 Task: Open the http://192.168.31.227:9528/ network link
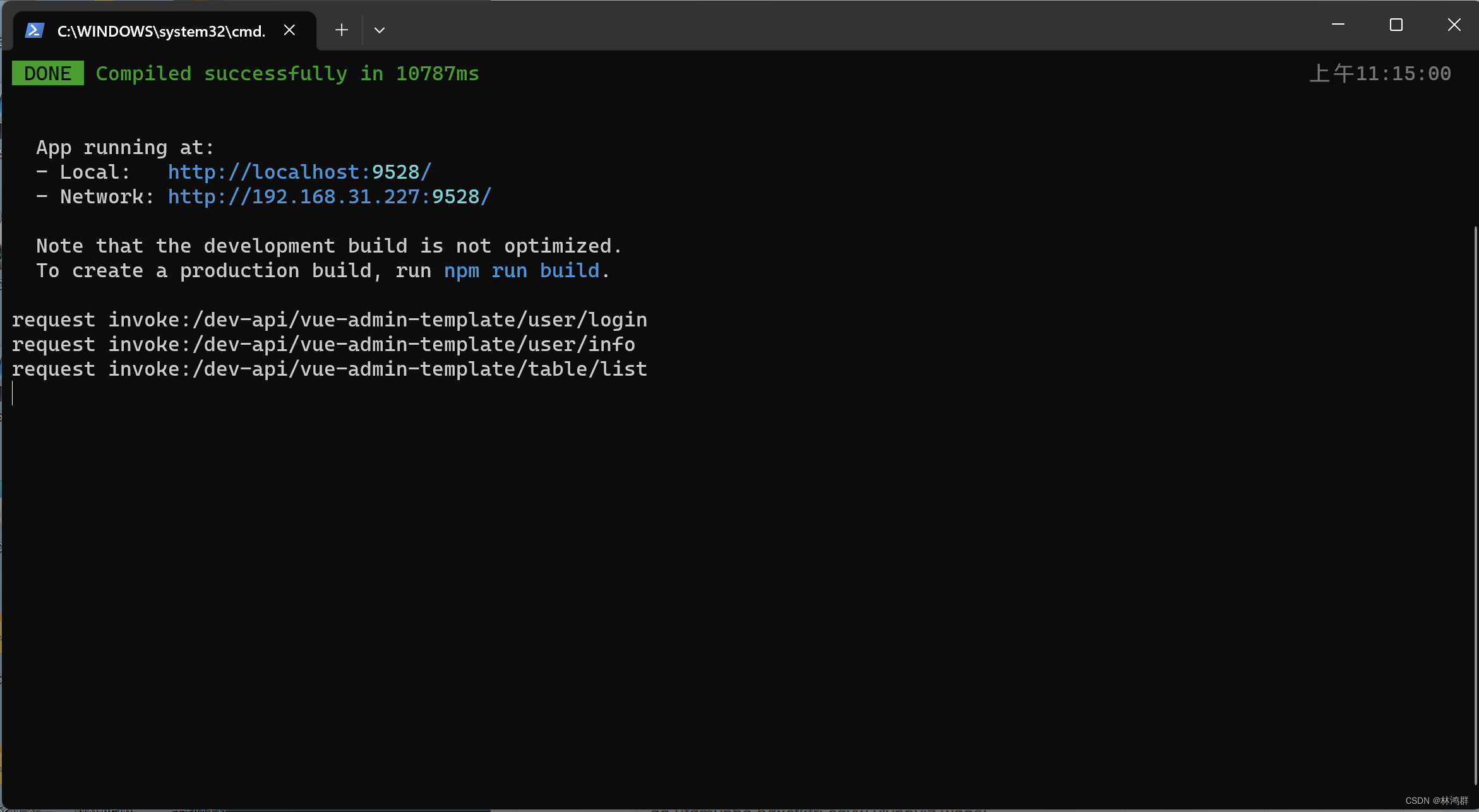coord(329,196)
